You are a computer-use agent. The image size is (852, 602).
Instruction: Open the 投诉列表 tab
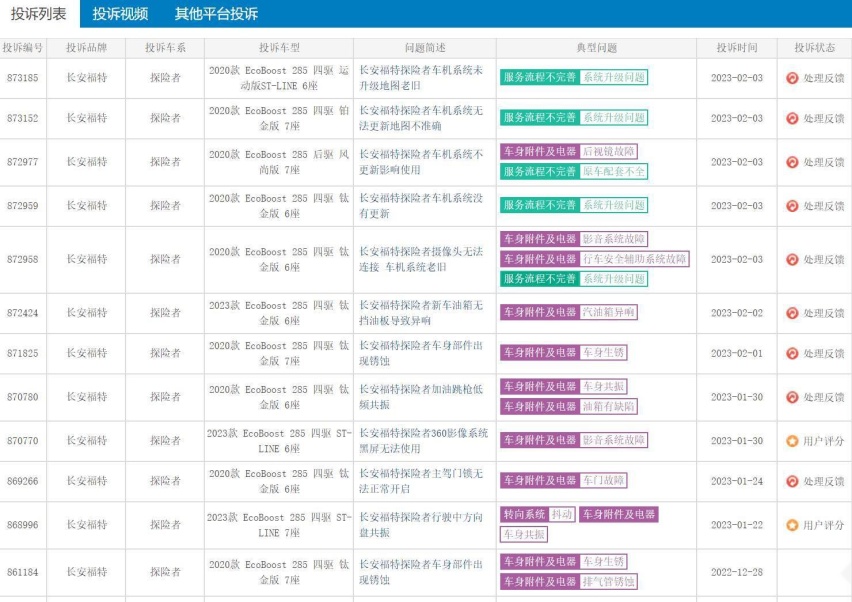click(x=39, y=14)
